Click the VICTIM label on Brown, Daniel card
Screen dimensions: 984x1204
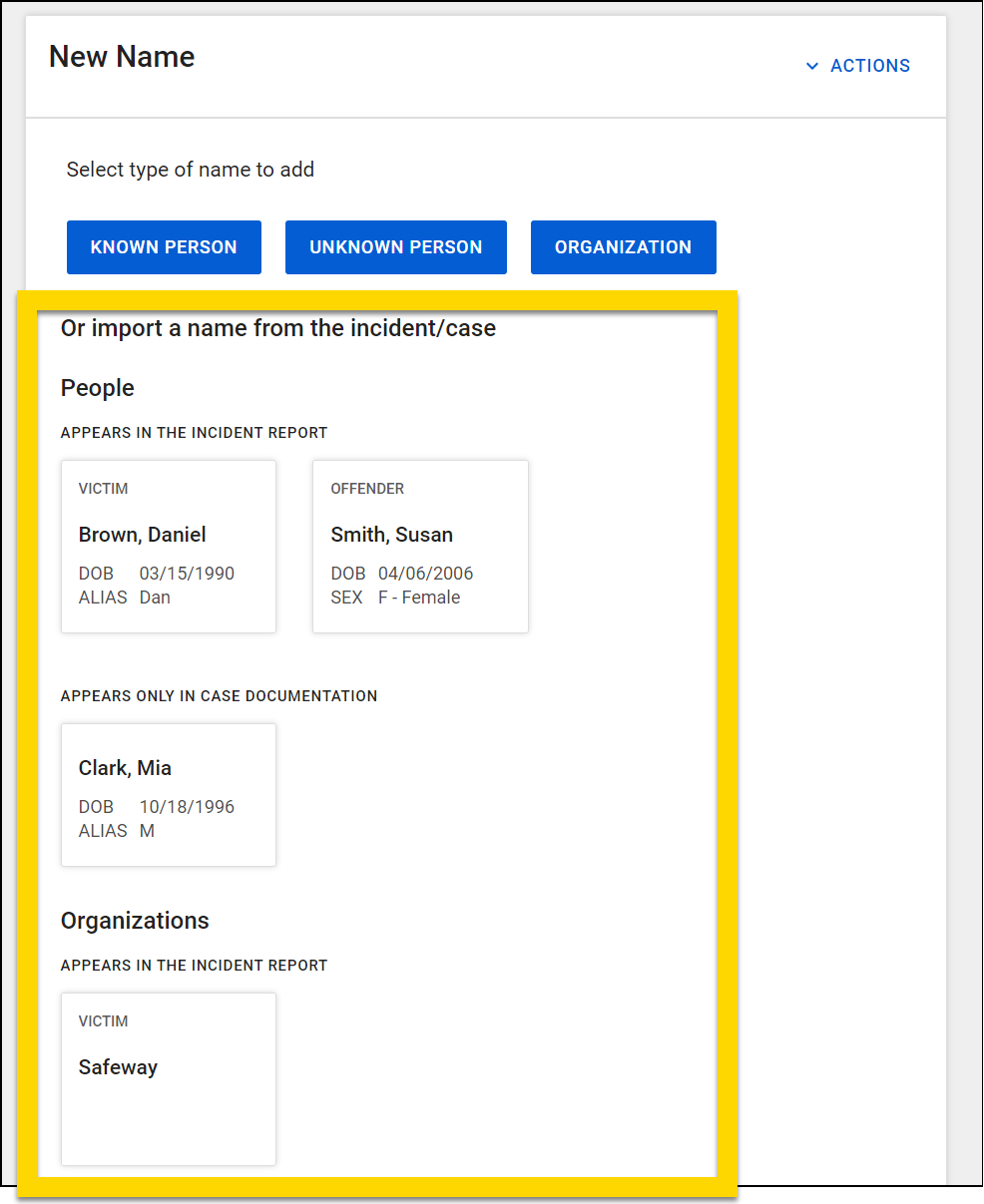coord(103,488)
